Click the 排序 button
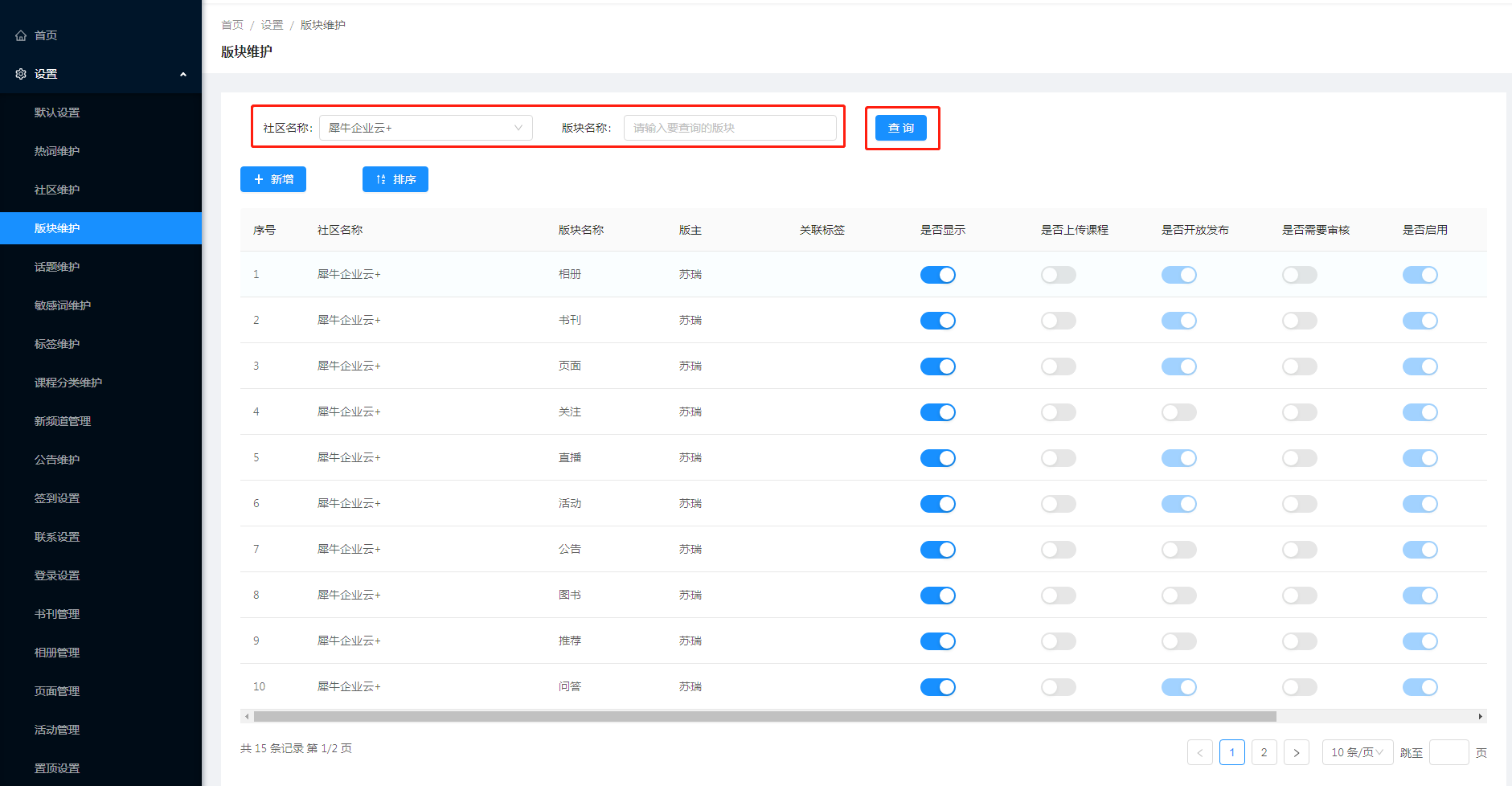This screenshot has height=786, width=1512. 395,179
